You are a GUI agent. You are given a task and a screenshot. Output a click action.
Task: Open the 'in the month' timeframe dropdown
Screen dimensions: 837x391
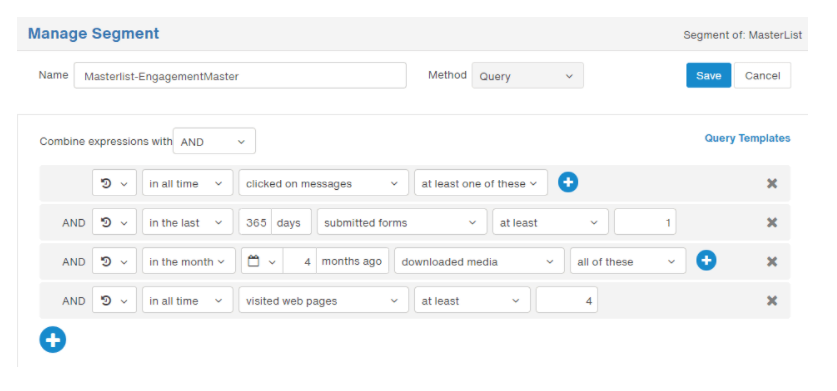point(188,262)
